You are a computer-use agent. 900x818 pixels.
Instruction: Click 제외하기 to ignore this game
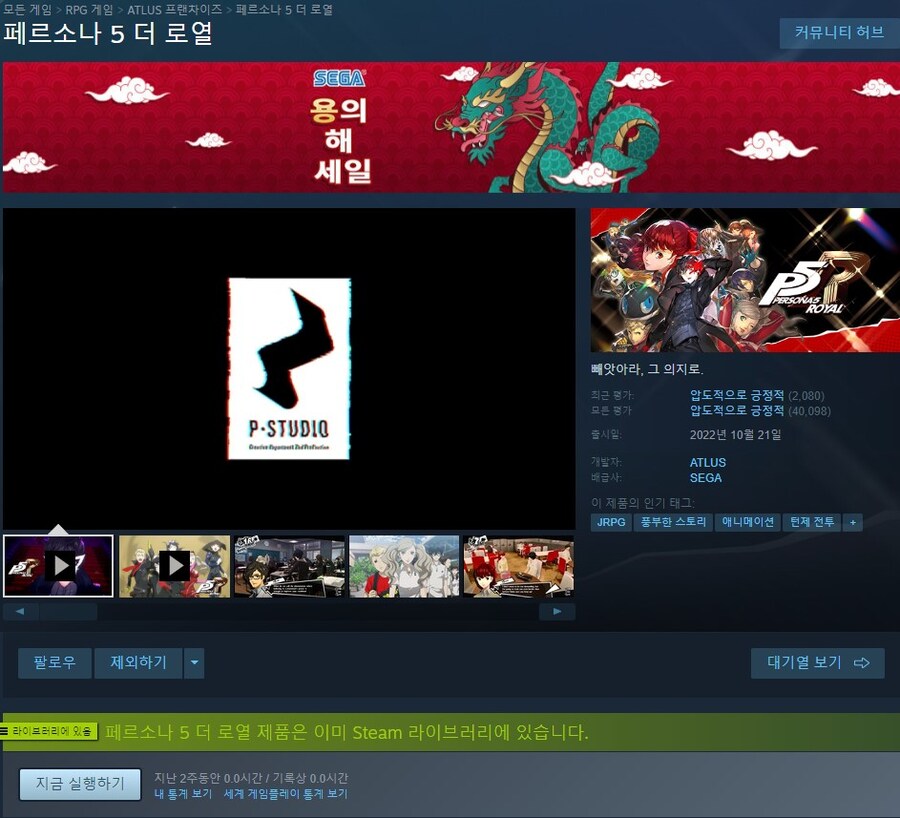point(138,662)
